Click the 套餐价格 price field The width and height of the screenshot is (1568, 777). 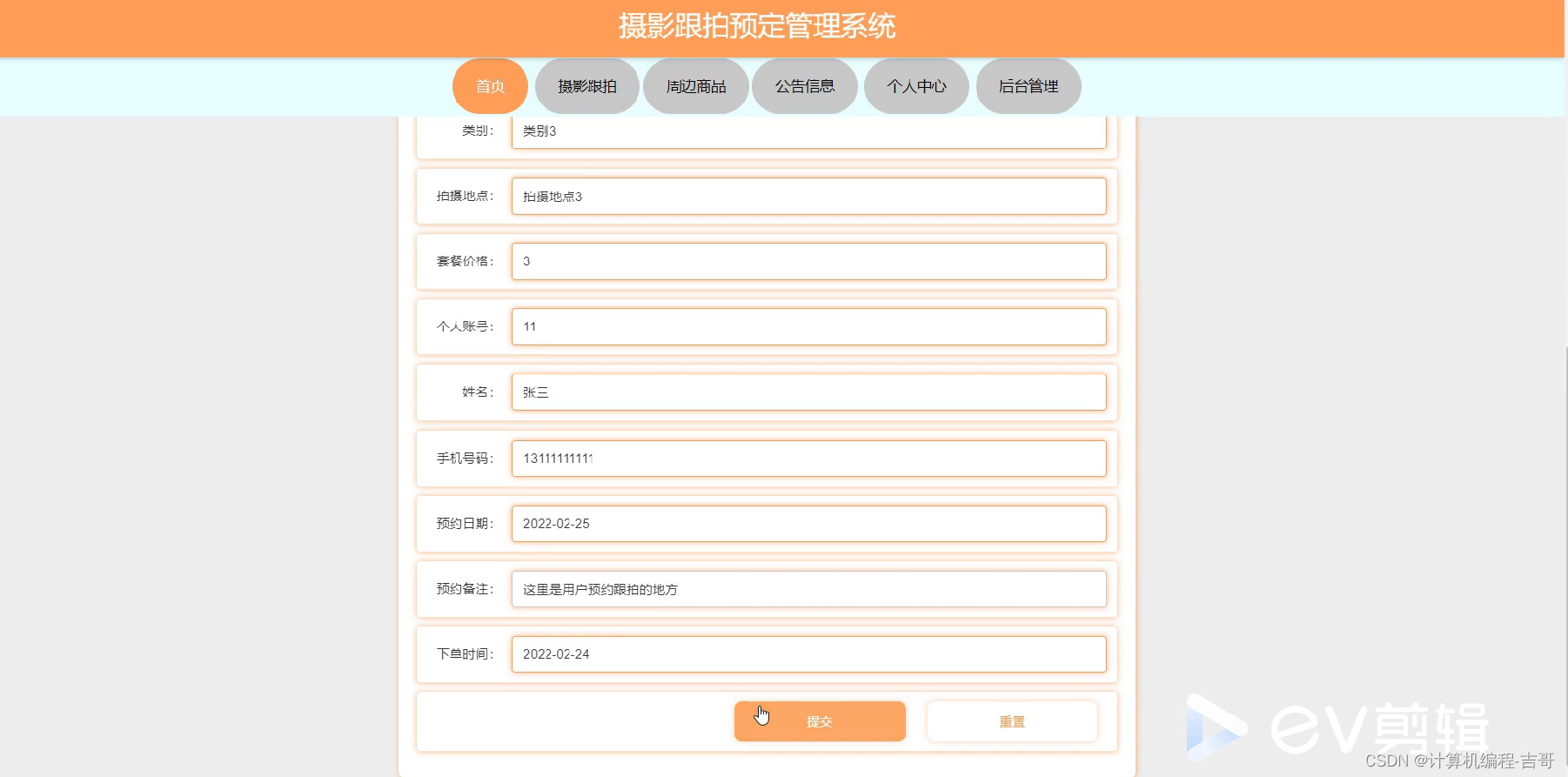[807, 261]
